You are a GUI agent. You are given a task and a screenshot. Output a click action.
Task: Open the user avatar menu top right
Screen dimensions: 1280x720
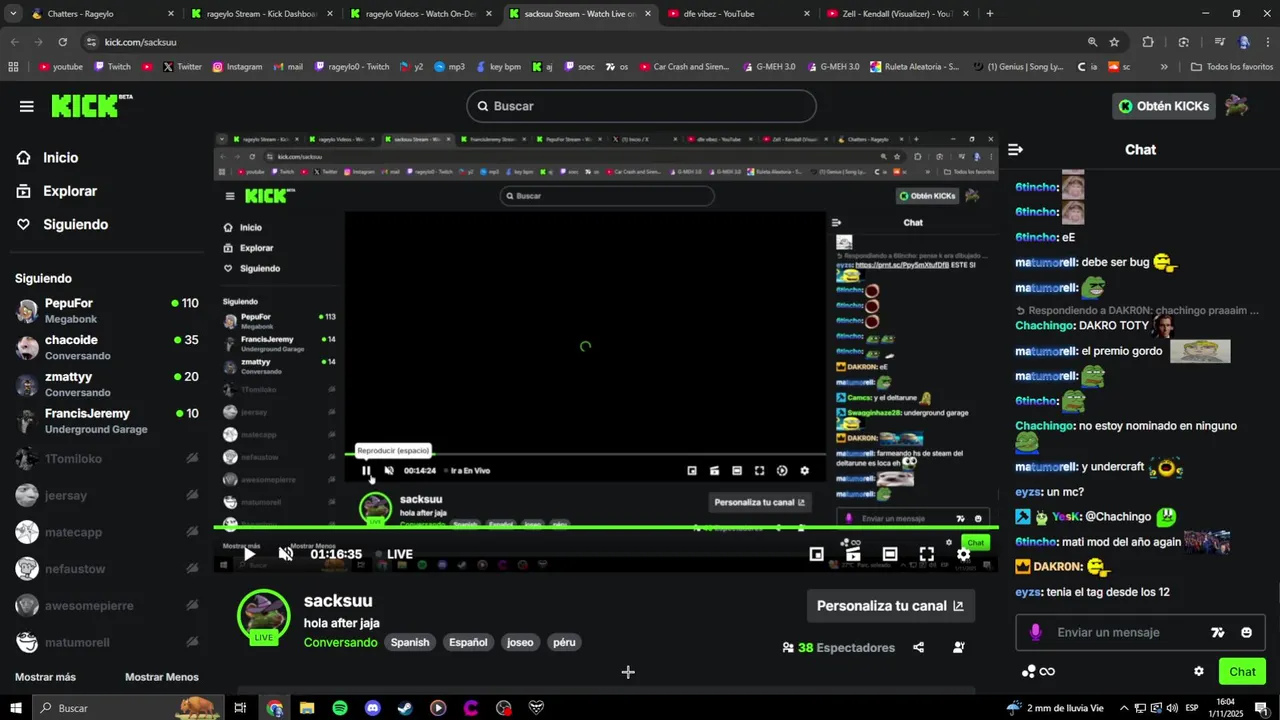(x=1237, y=106)
